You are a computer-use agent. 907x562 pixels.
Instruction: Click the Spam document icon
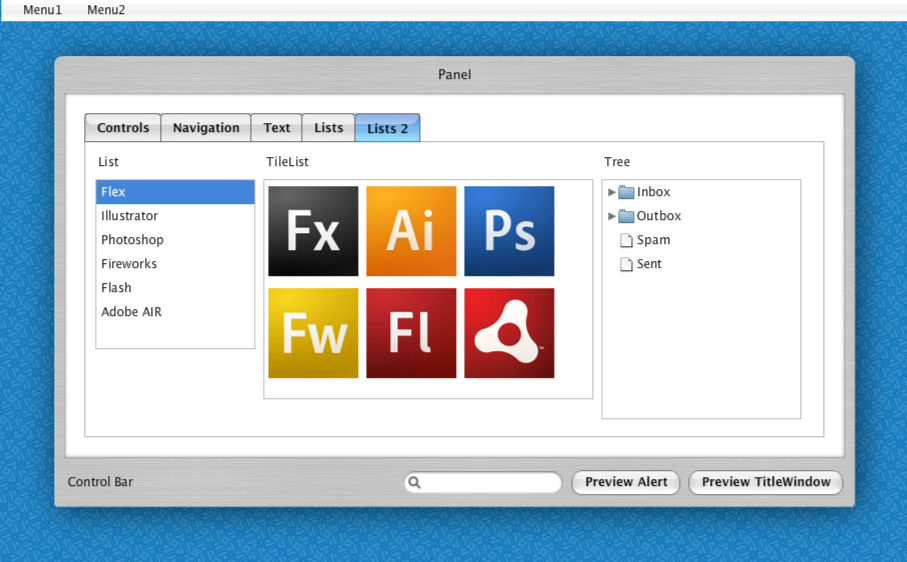tap(626, 240)
